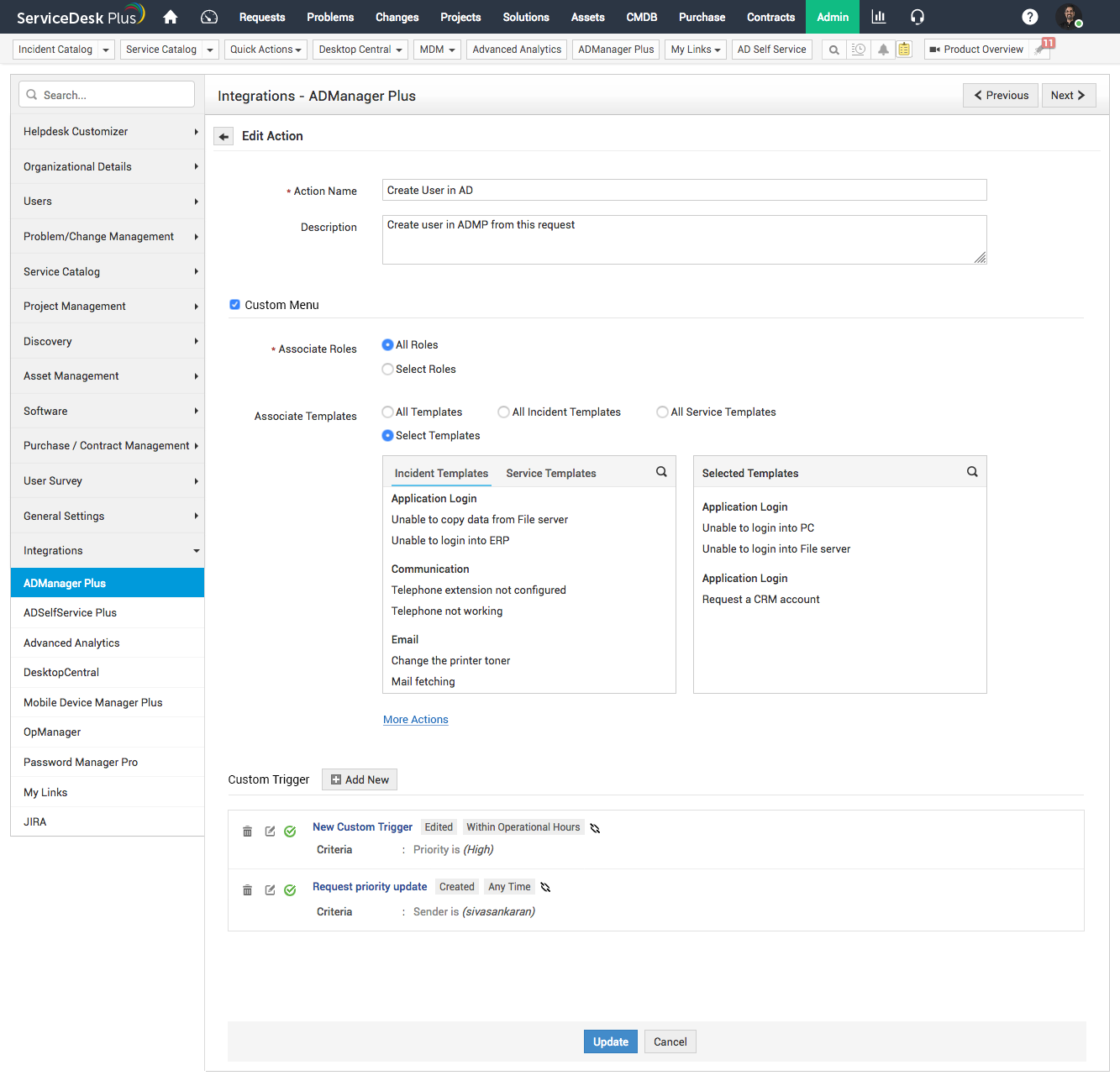Open ADSelfService Plus in sidebar
This screenshot has height=1086, width=1120.
tap(108, 613)
